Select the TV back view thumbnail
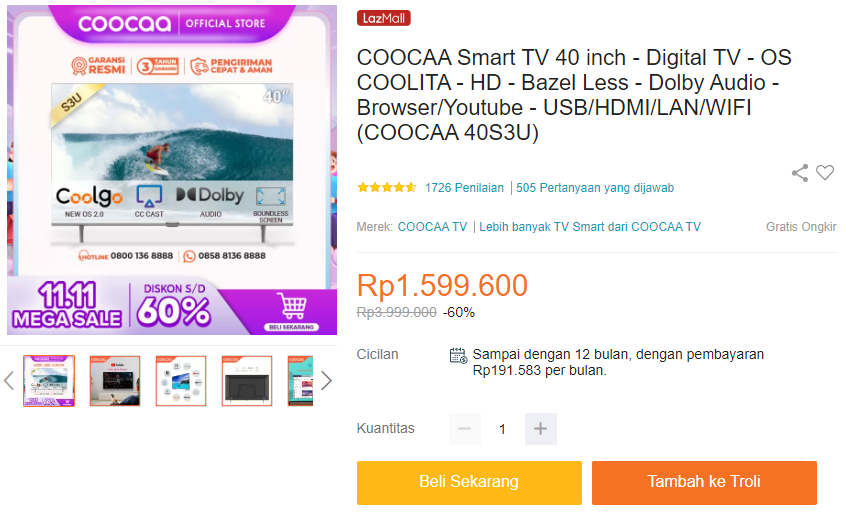Viewport: 855px width, 532px height. (247, 380)
